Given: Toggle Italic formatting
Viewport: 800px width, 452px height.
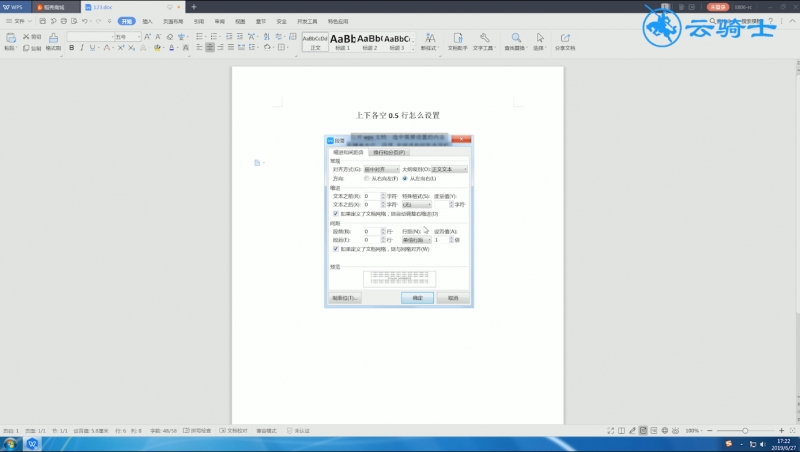Looking at the screenshot, I should 82,47.
